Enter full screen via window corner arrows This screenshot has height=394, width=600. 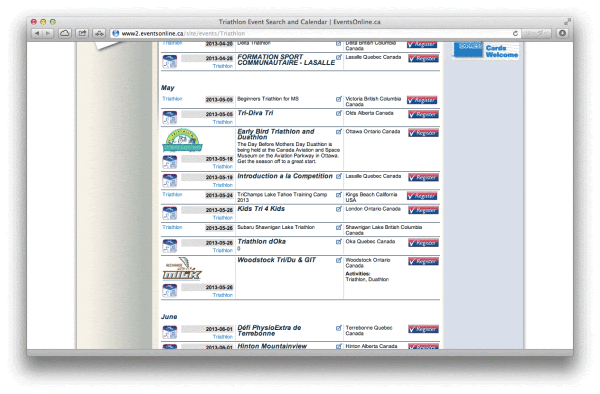(567, 22)
